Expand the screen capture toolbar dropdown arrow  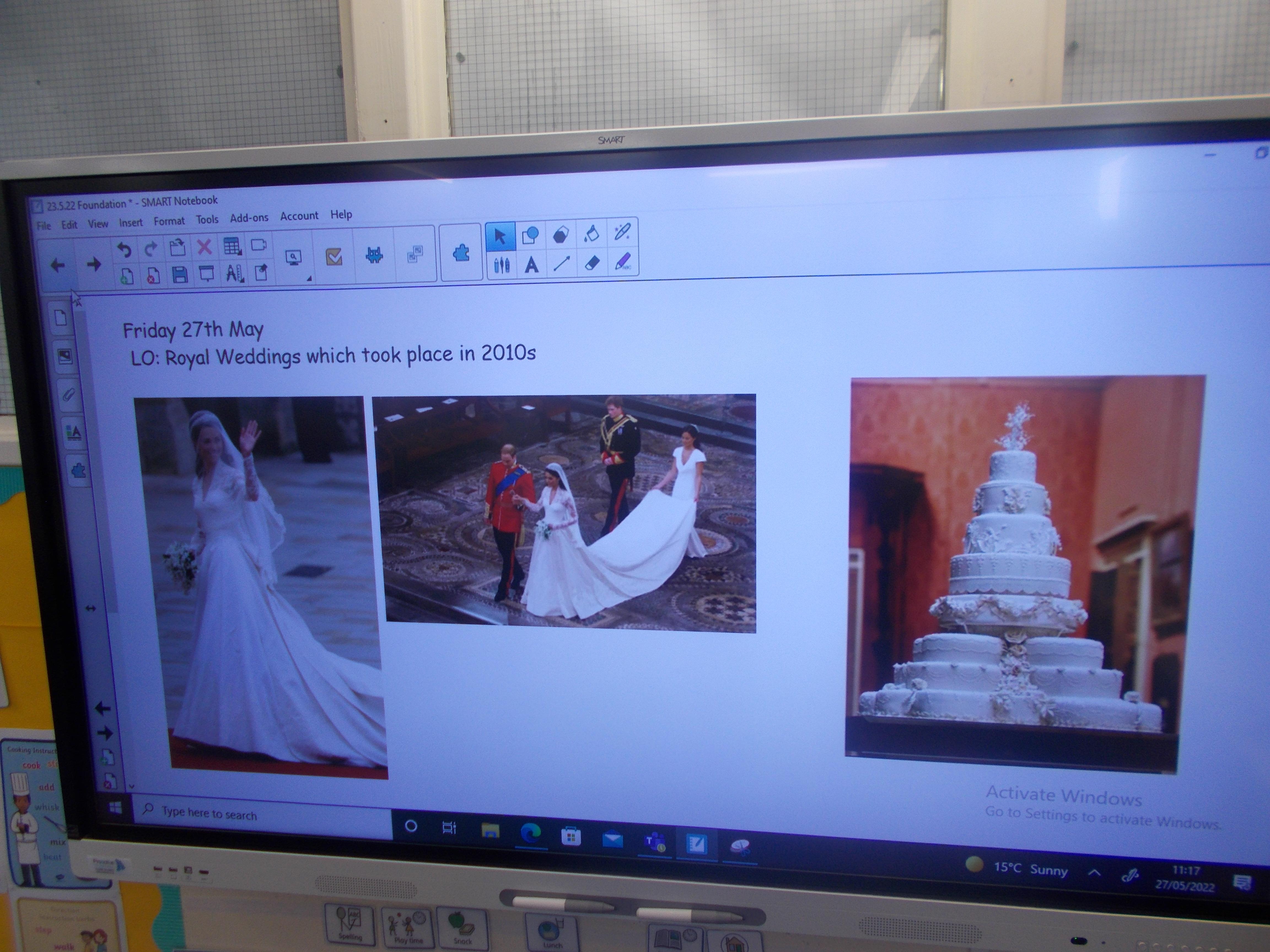309,278
